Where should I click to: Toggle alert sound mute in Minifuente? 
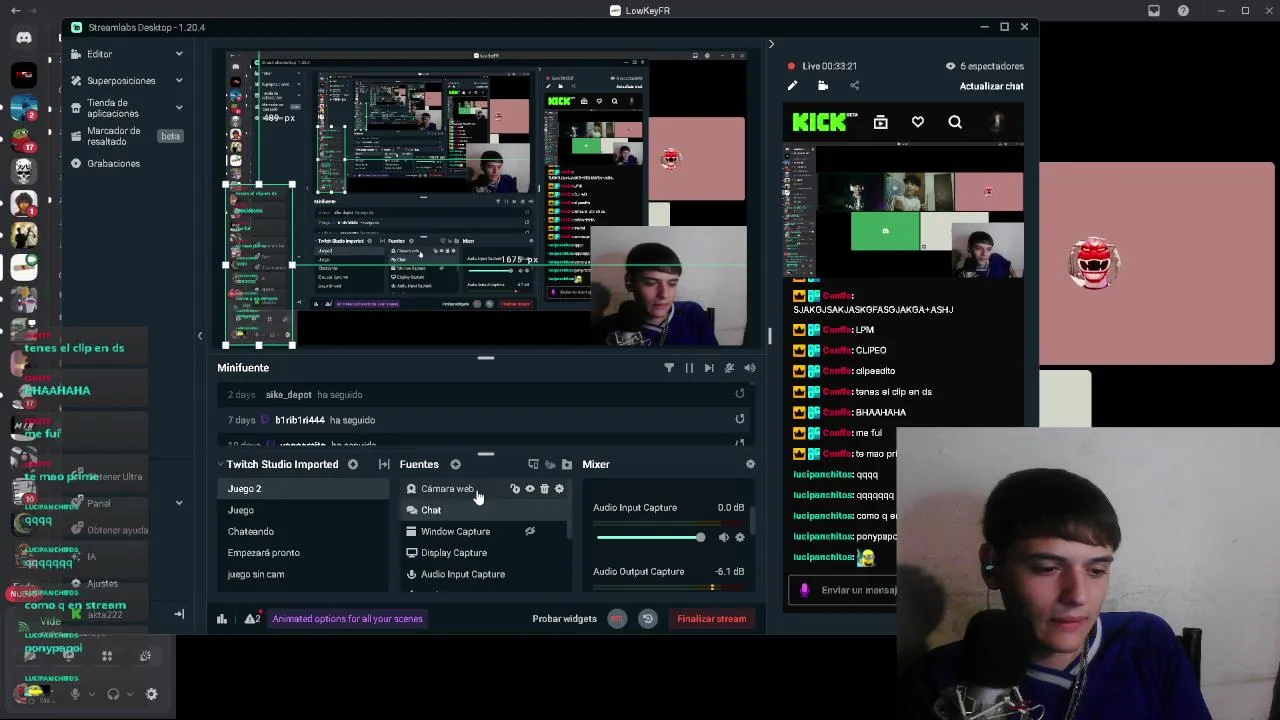[729, 368]
